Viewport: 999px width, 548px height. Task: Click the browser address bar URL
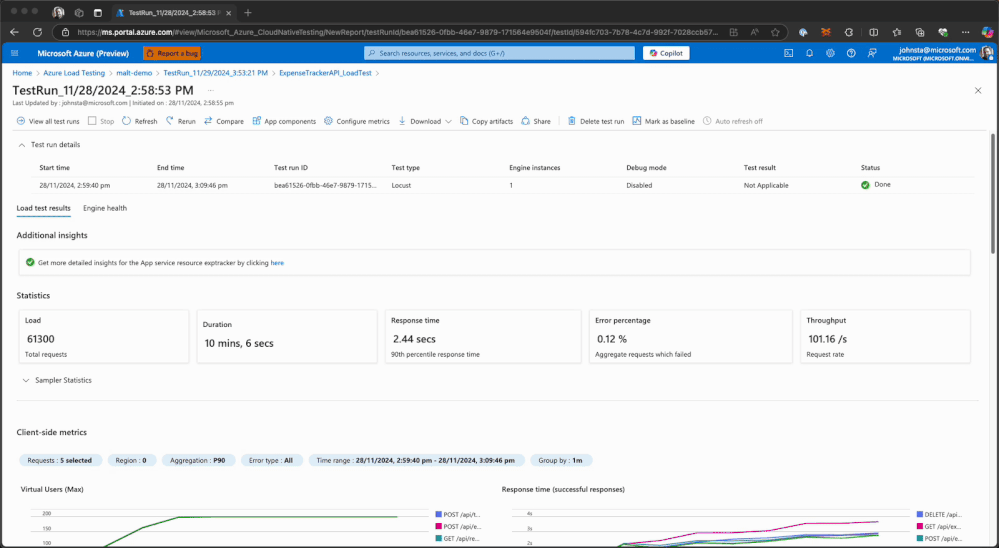click(x=398, y=32)
